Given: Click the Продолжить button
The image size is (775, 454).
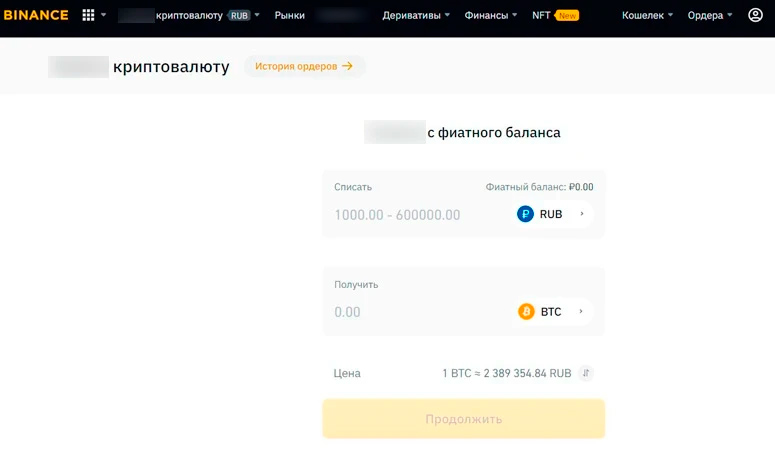Looking at the screenshot, I should click(464, 419).
